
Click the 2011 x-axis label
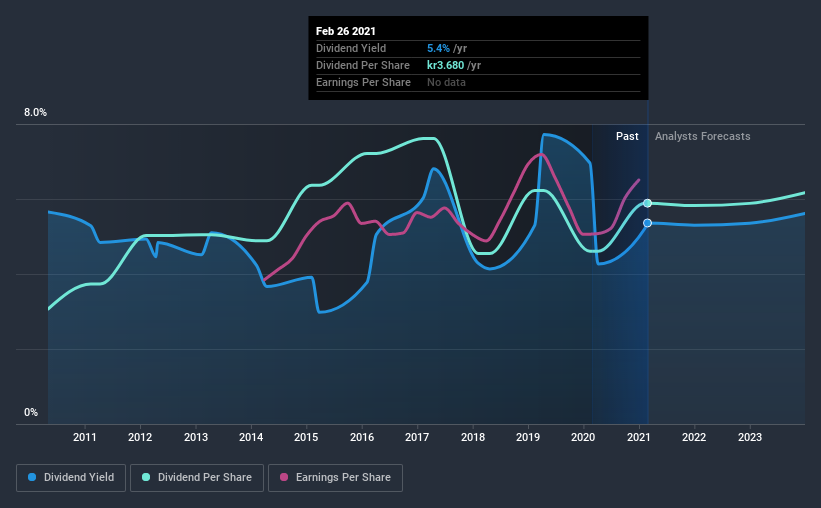click(x=85, y=437)
